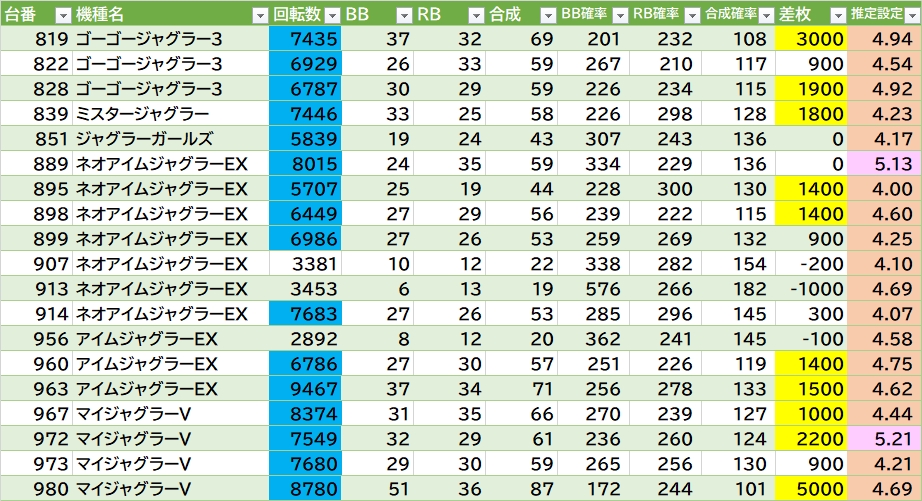Expand the 合成確率 filter arrow
This screenshot has width=922, height=501.
point(765,15)
